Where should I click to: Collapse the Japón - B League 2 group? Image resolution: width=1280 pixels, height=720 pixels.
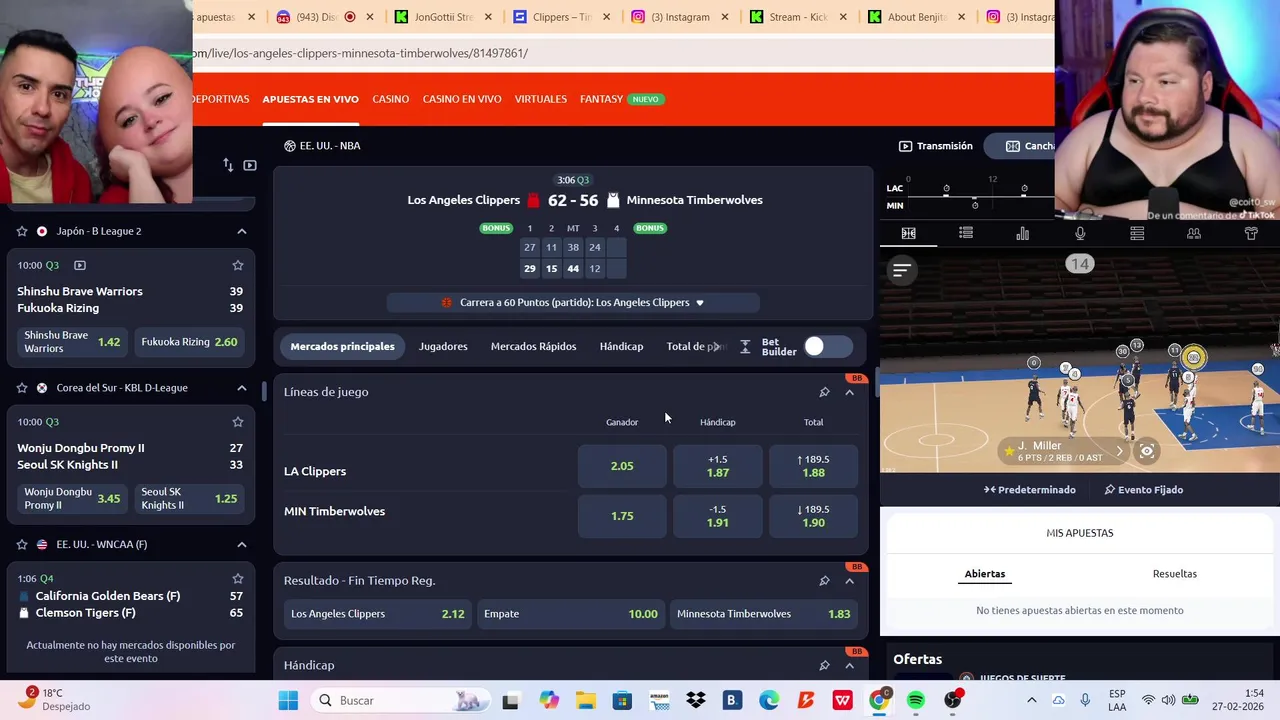[242, 231]
